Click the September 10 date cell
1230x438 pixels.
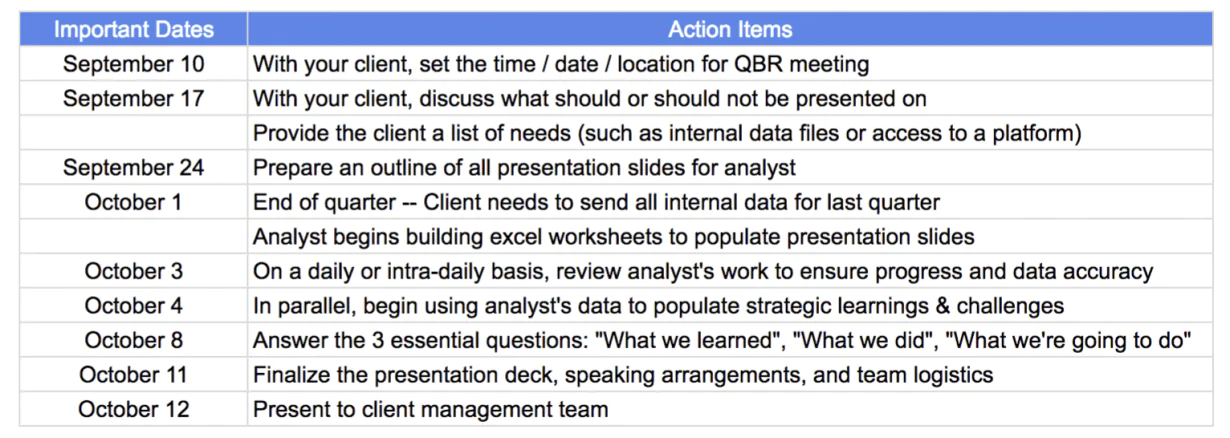pos(133,65)
